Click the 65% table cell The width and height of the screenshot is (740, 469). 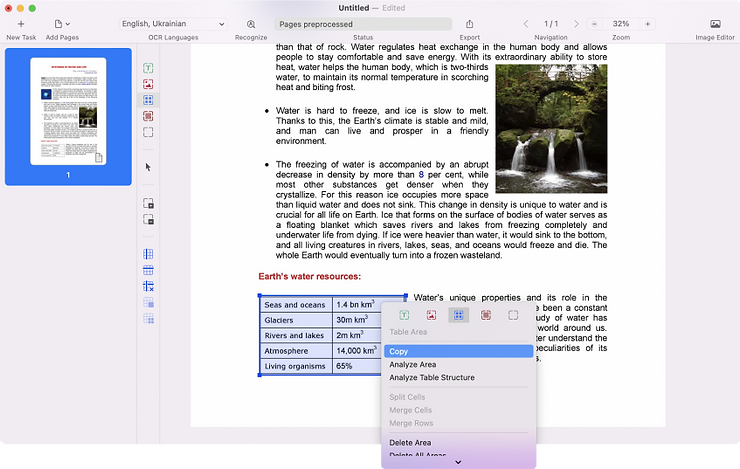coord(357,366)
